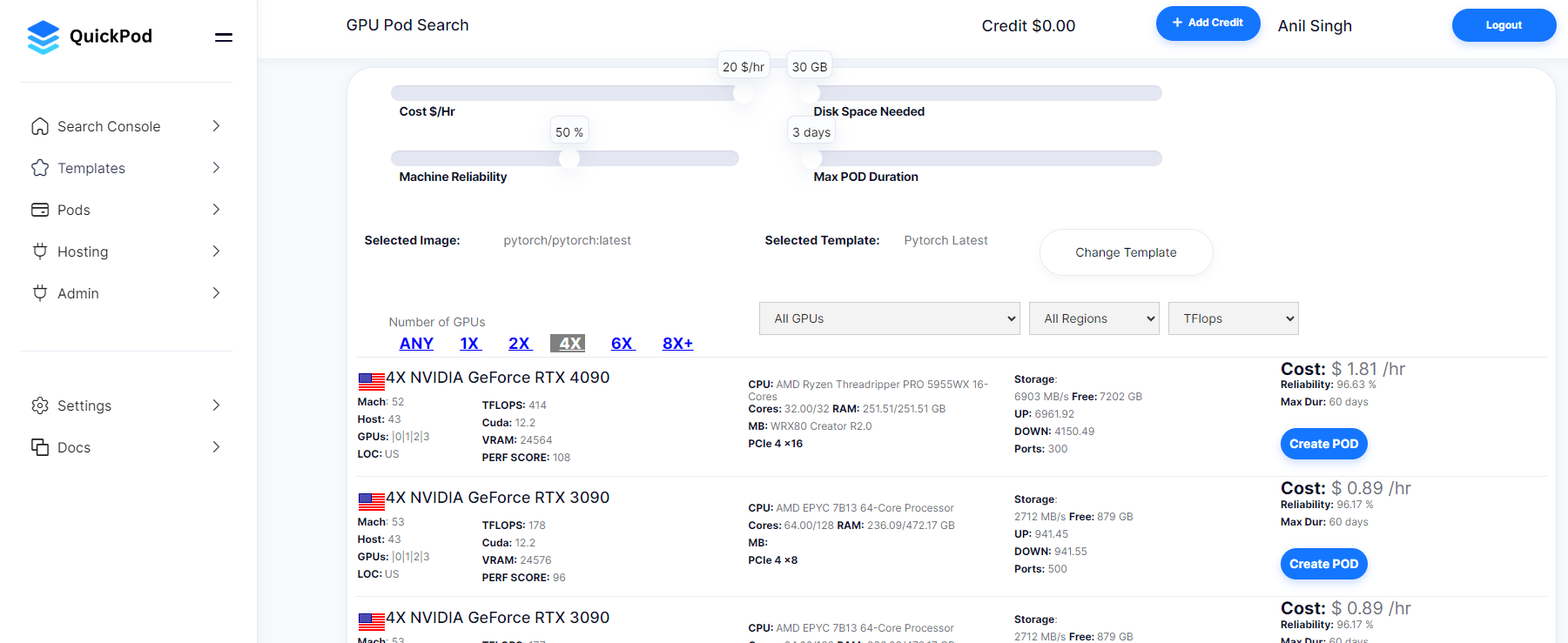1568x643 pixels.
Task: Open Templates menu item
Action: pyautogui.click(x=126, y=168)
